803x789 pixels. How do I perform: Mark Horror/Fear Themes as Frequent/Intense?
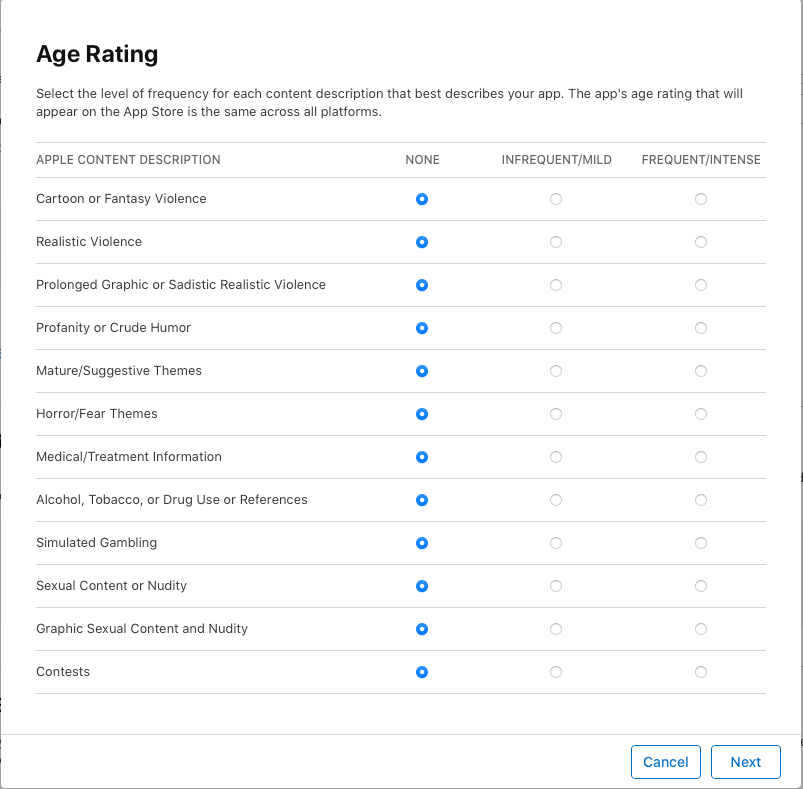click(701, 414)
